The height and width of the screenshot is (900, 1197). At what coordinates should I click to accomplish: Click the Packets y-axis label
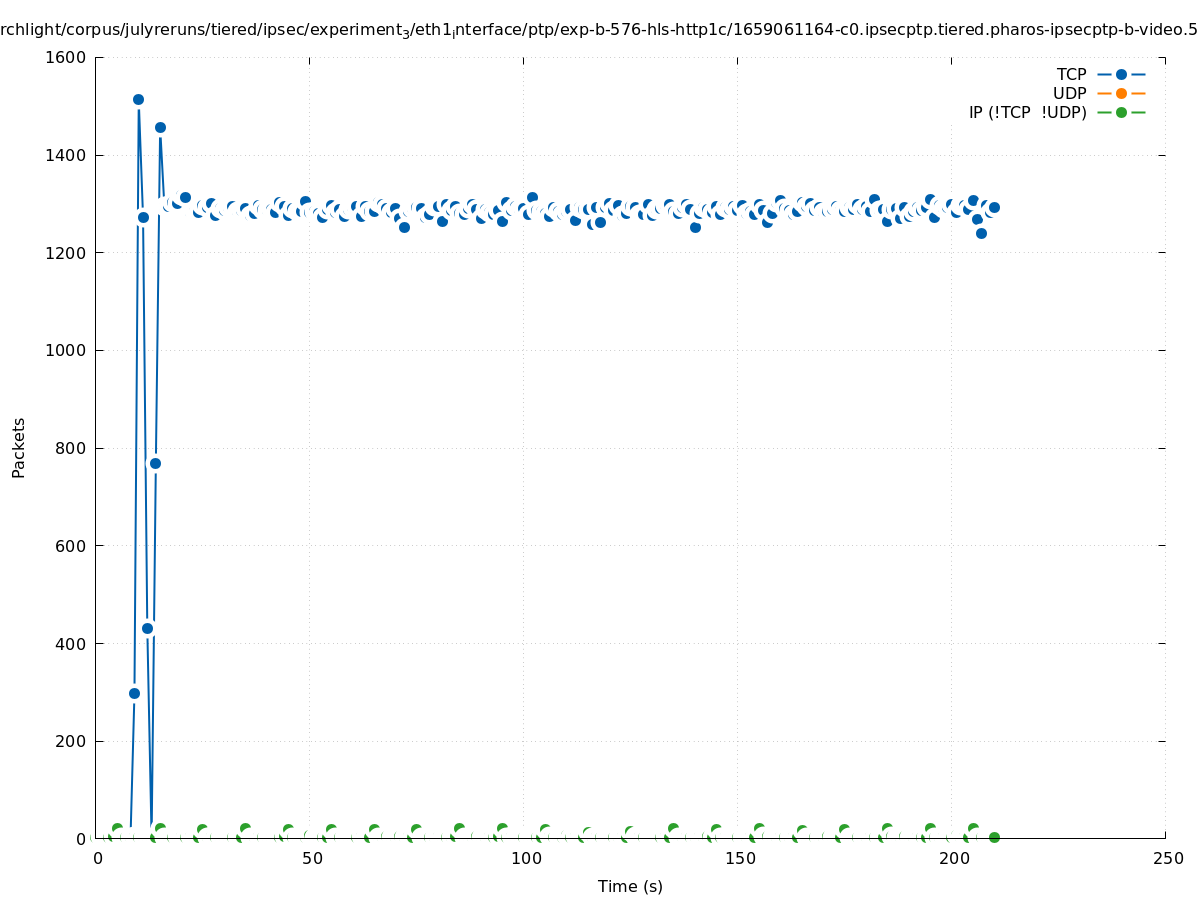pyautogui.click(x=19, y=447)
